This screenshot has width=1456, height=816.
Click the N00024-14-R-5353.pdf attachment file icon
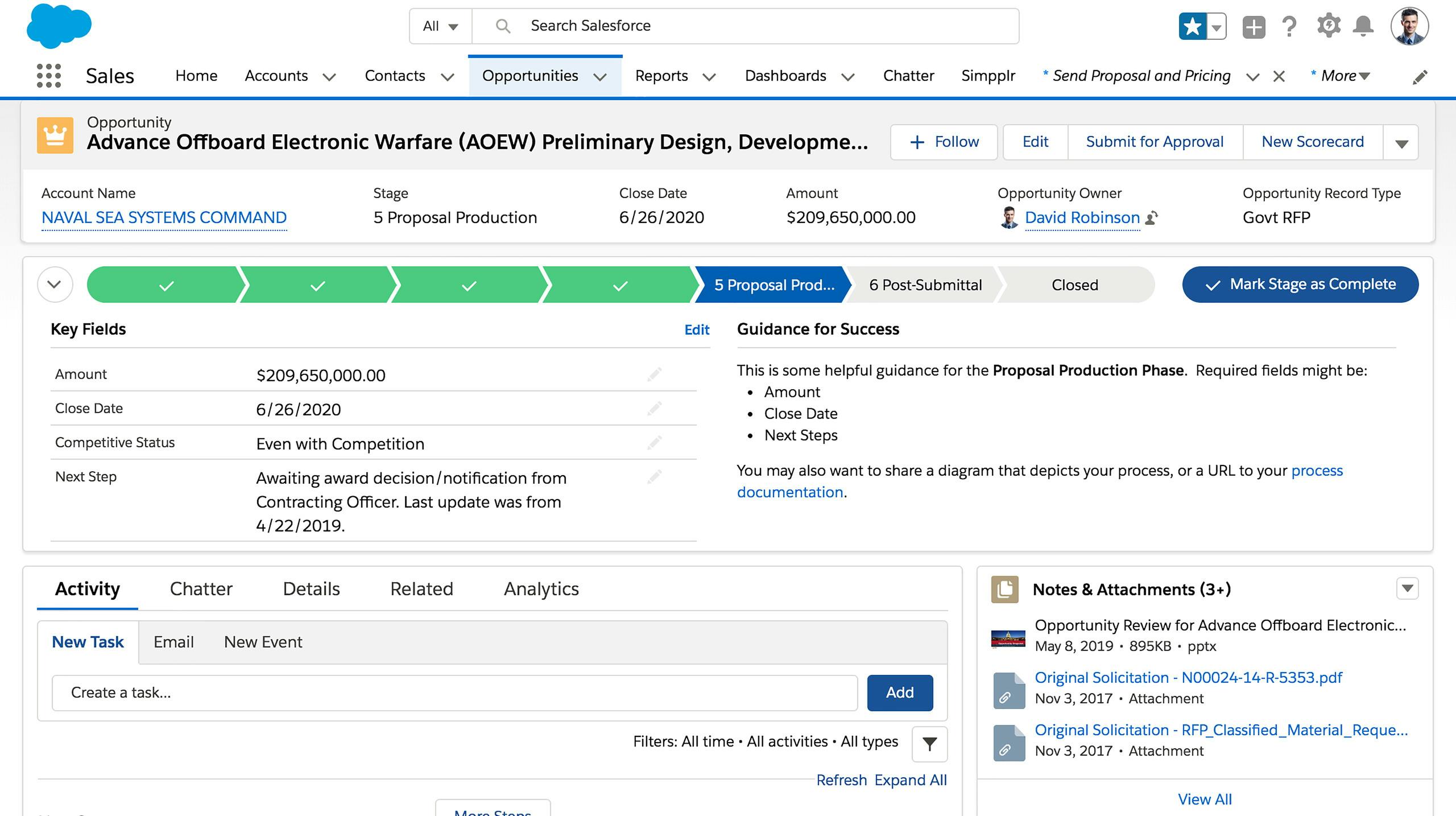[x=1009, y=691]
